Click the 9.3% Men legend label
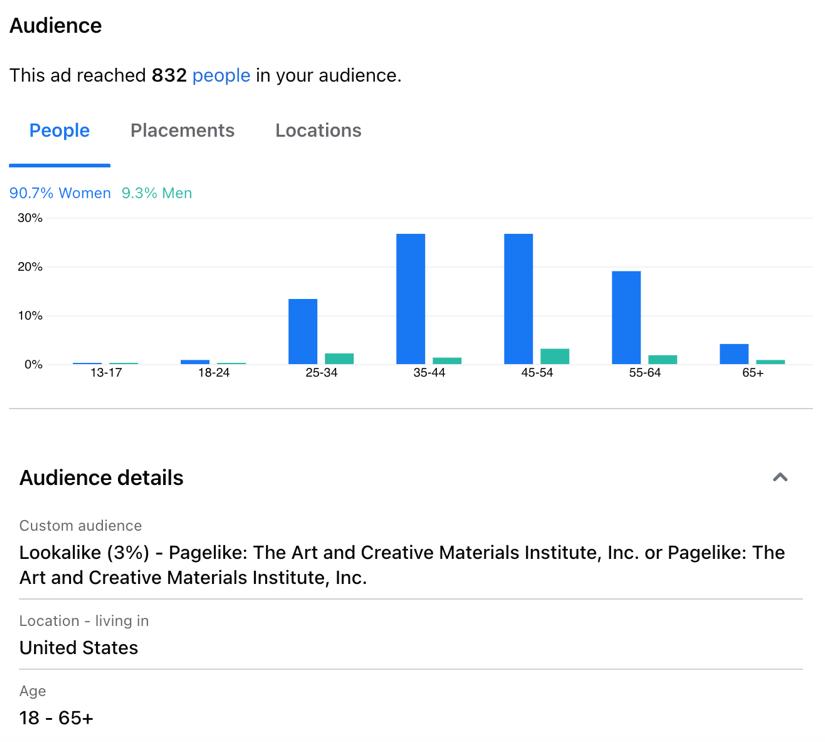 pyautogui.click(x=157, y=193)
